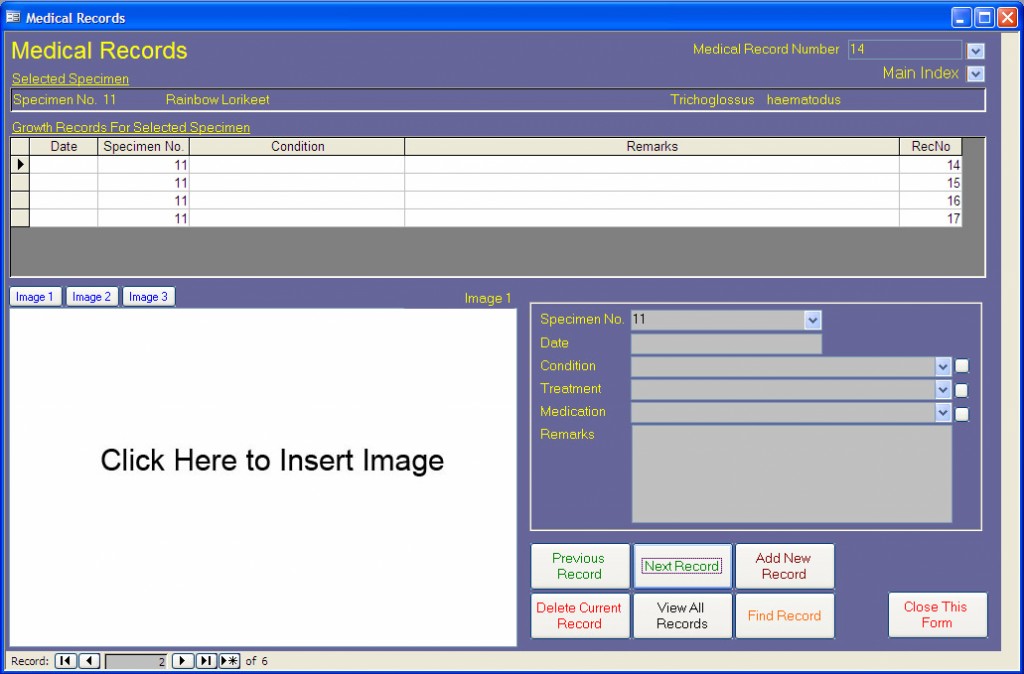
Task: Click into the Remarks text area
Action: point(792,474)
